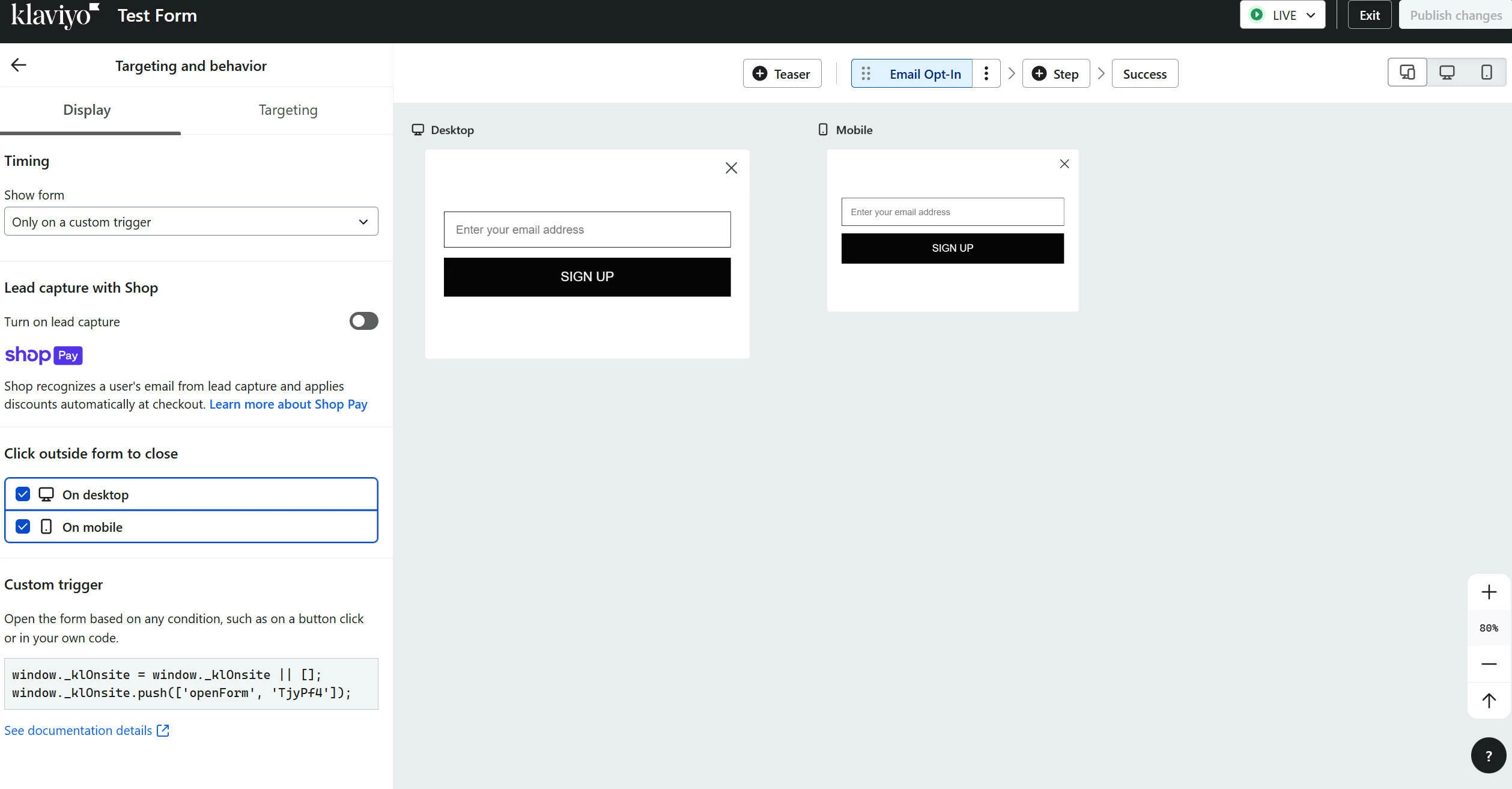Grab the Email Opt-In drag handle icon

tap(866, 73)
